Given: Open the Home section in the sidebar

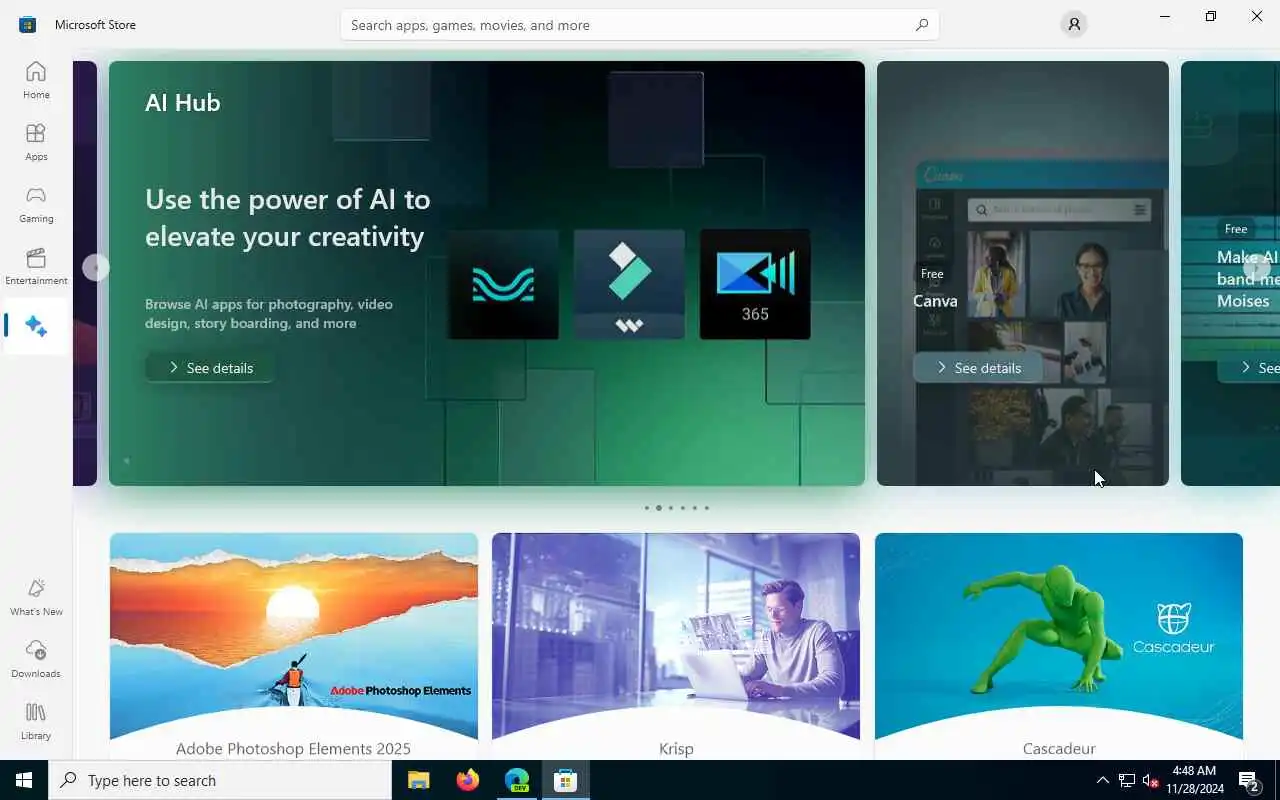Looking at the screenshot, I should [x=36, y=80].
